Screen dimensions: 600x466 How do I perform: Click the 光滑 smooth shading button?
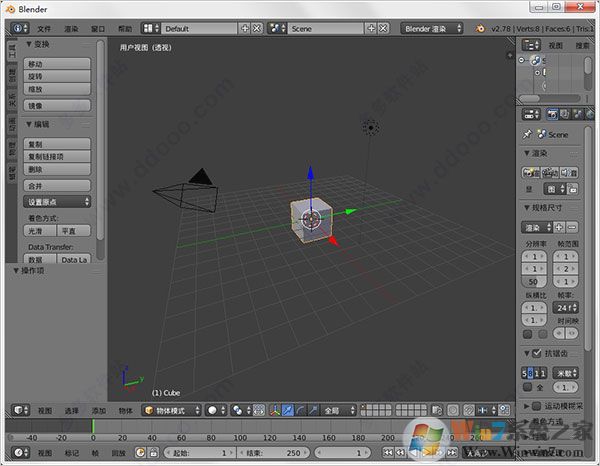pyautogui.click(x=40, y=231)
